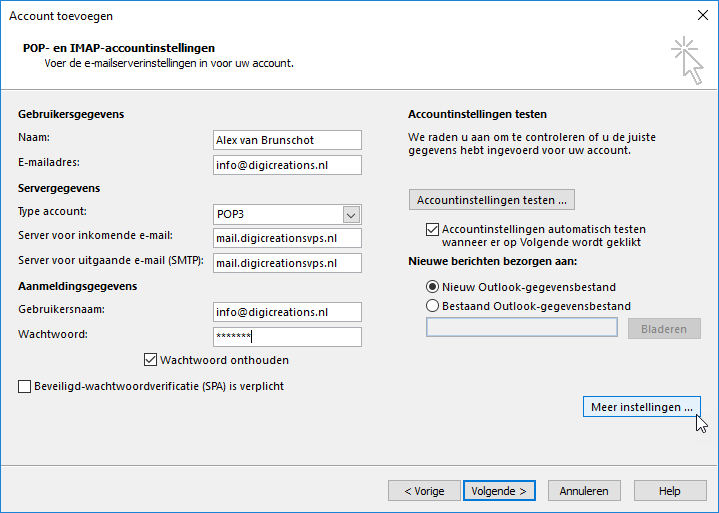Screen dimensions: 719x513
Task: Select Nieuw Outlook-gegevensbestand radio button
Action: pos(432,287)
